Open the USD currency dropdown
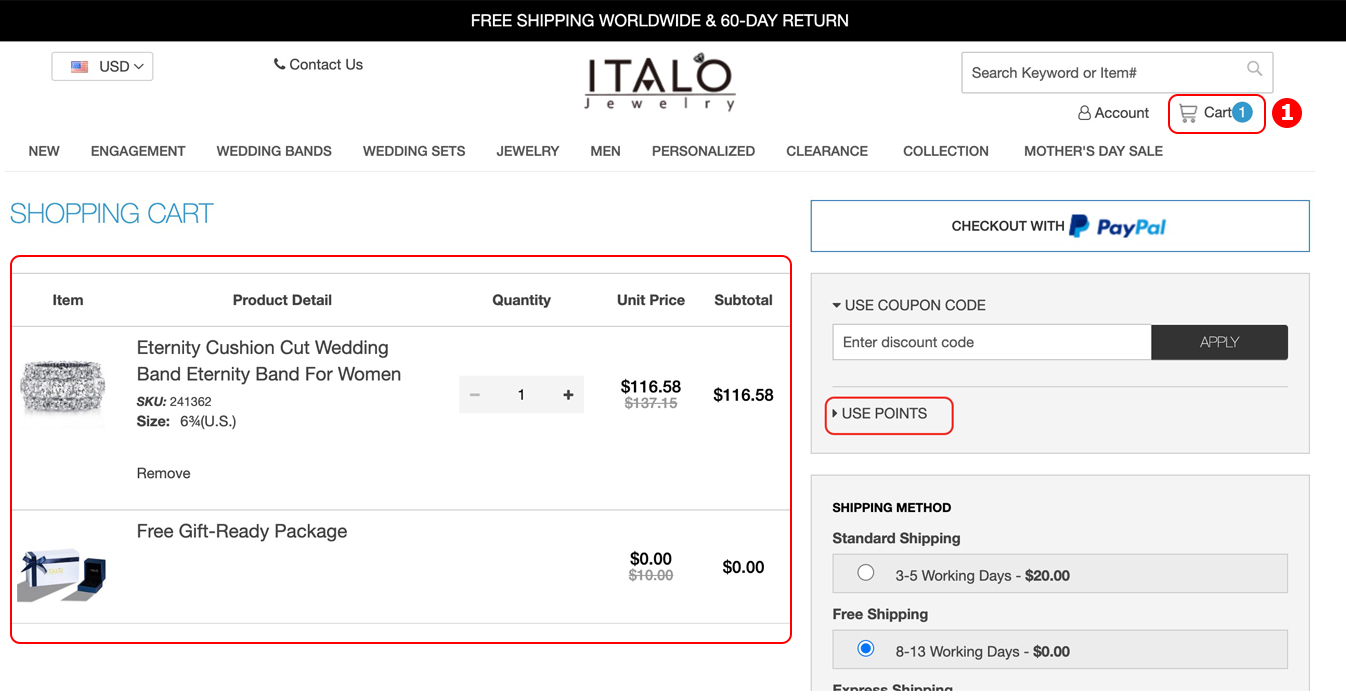 click(x=102, y=66)
